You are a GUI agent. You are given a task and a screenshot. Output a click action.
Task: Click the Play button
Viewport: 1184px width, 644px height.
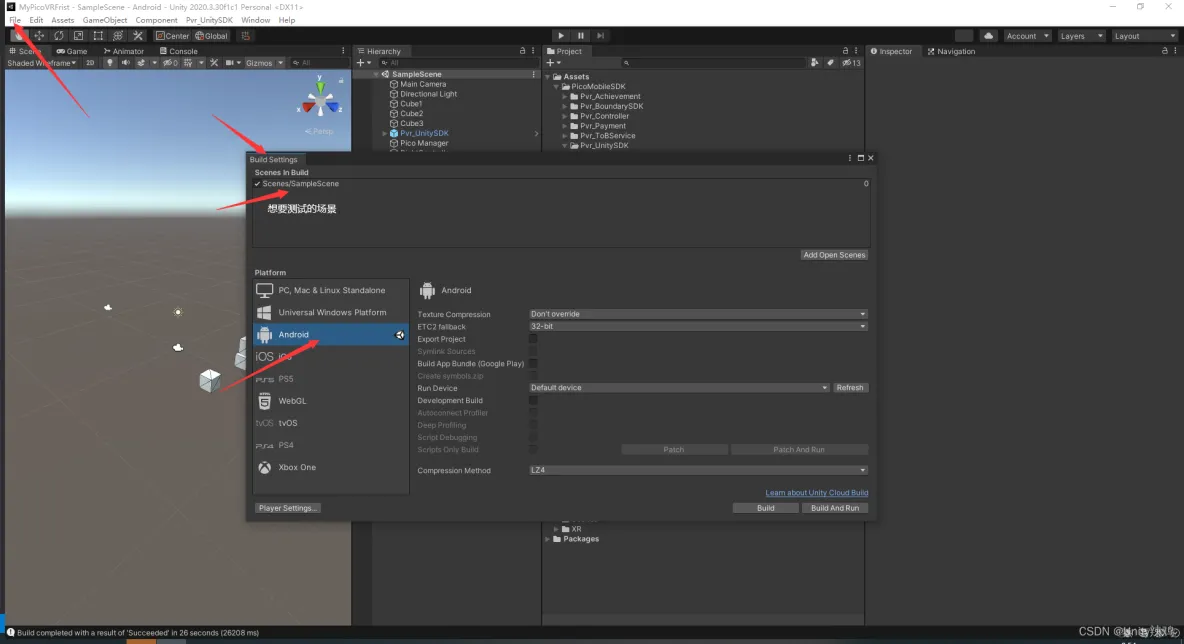click(560, 35)
